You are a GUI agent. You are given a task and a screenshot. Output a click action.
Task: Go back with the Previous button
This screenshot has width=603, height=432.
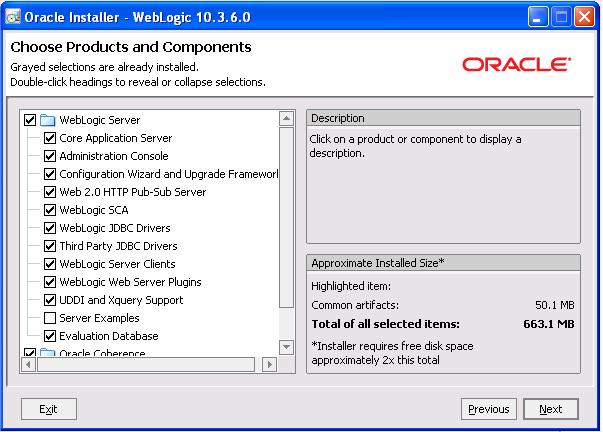[488, 409]
